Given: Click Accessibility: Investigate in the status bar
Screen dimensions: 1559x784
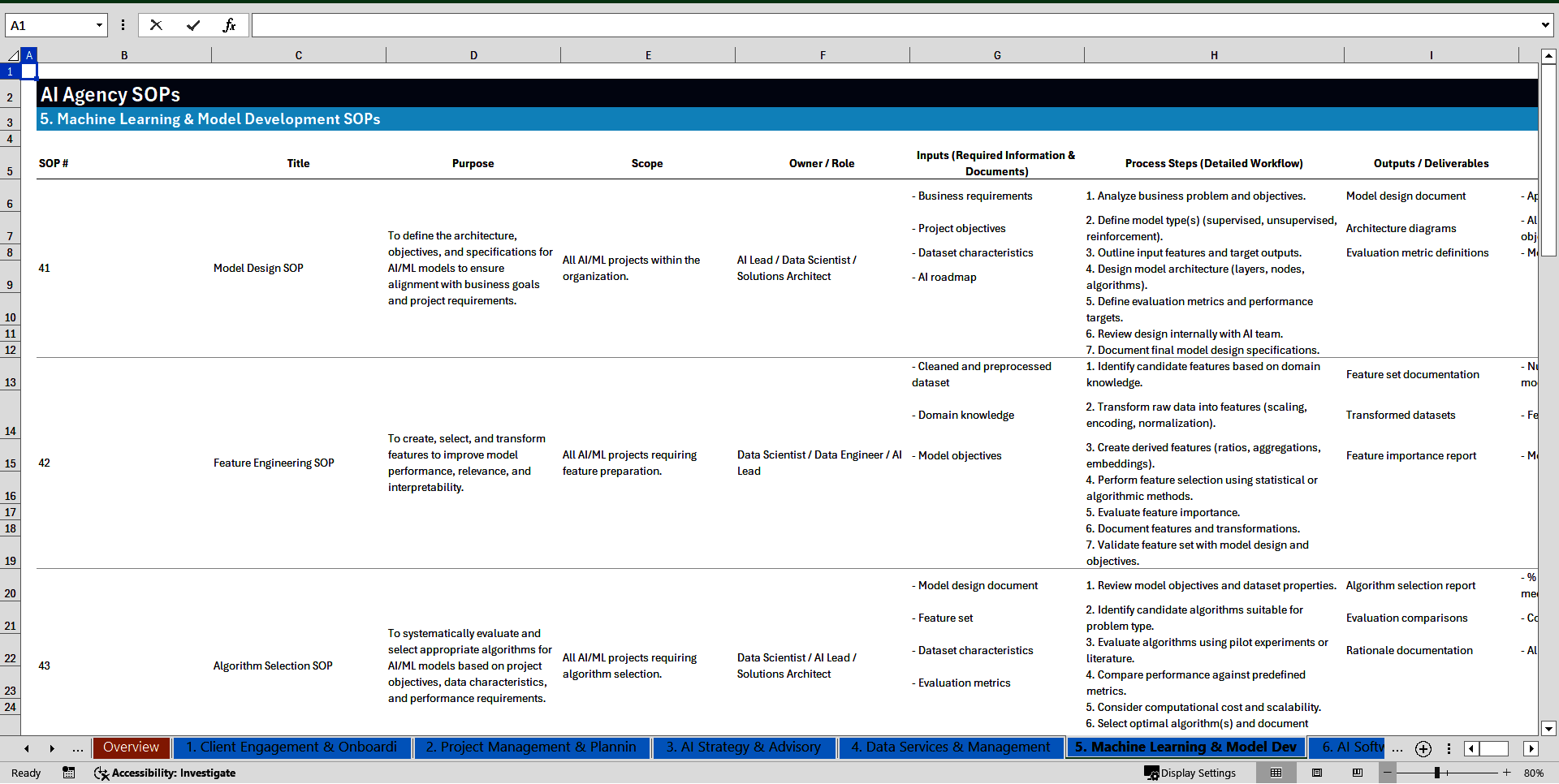Looking at the screenshot, I should [173, 773].
